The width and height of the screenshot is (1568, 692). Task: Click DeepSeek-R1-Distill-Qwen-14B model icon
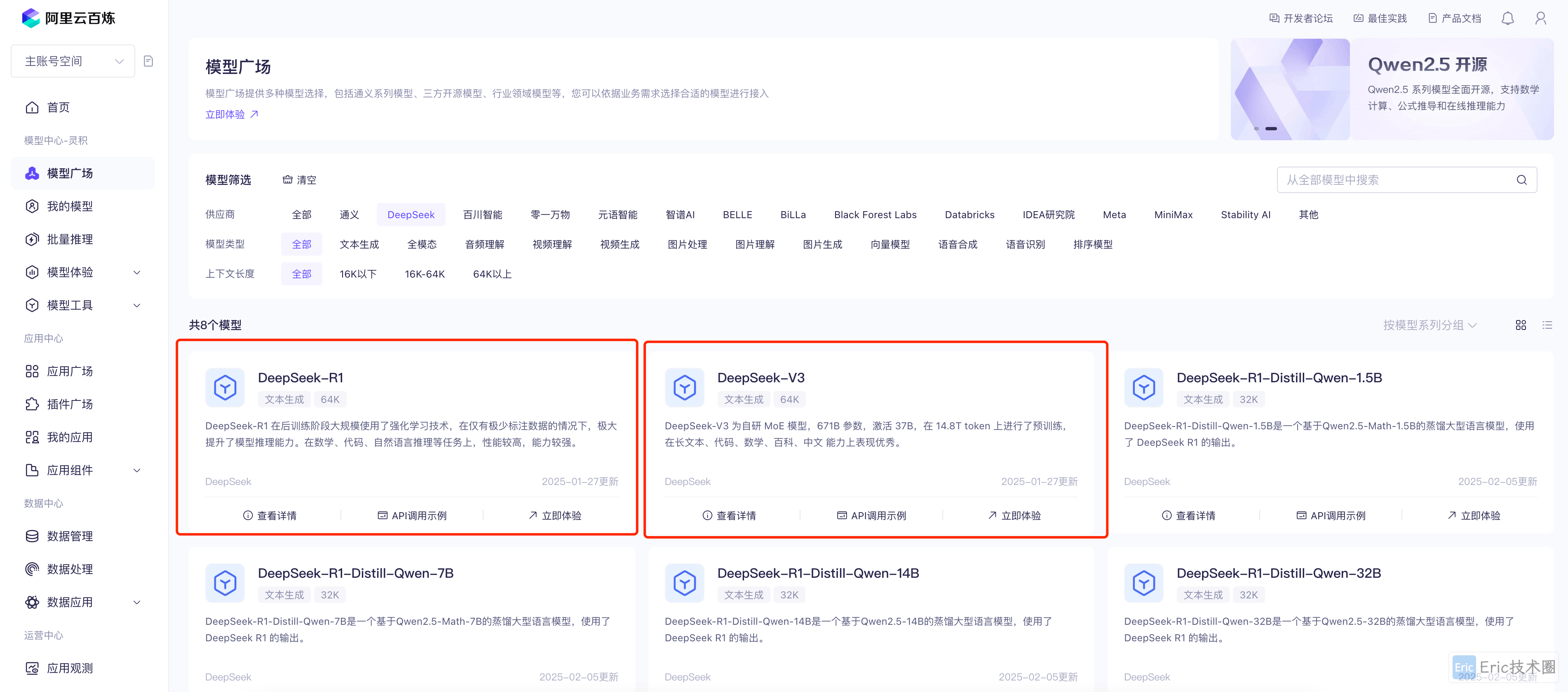[684, 583]
